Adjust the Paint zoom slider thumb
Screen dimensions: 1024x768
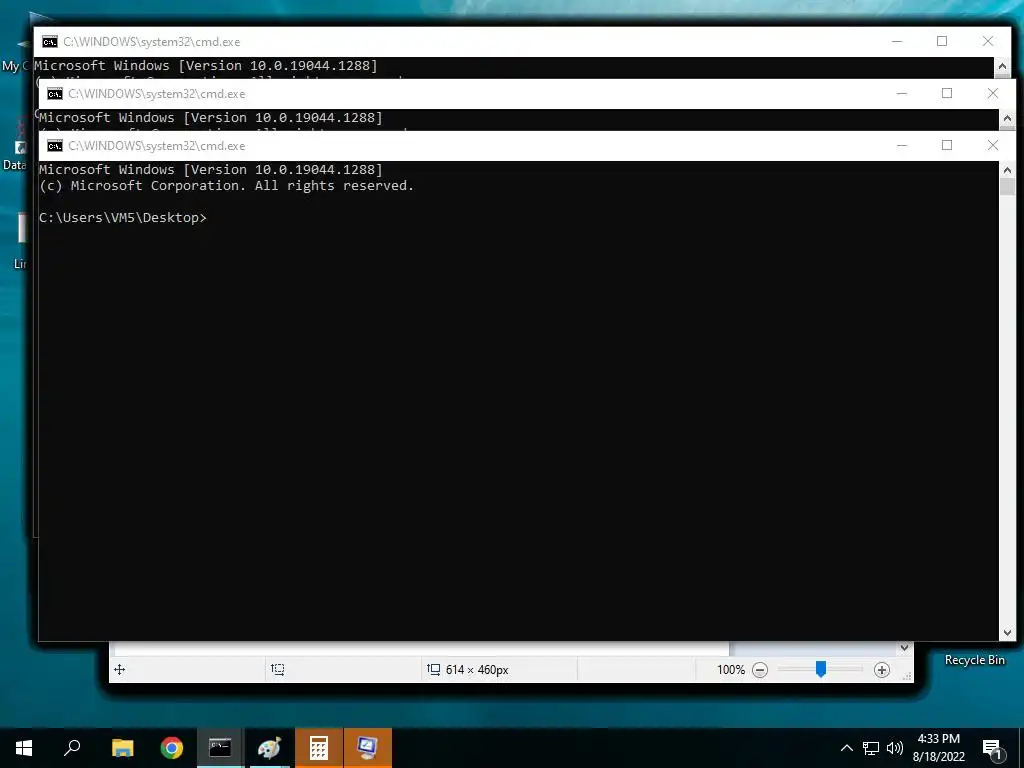(x=821, y=669)
